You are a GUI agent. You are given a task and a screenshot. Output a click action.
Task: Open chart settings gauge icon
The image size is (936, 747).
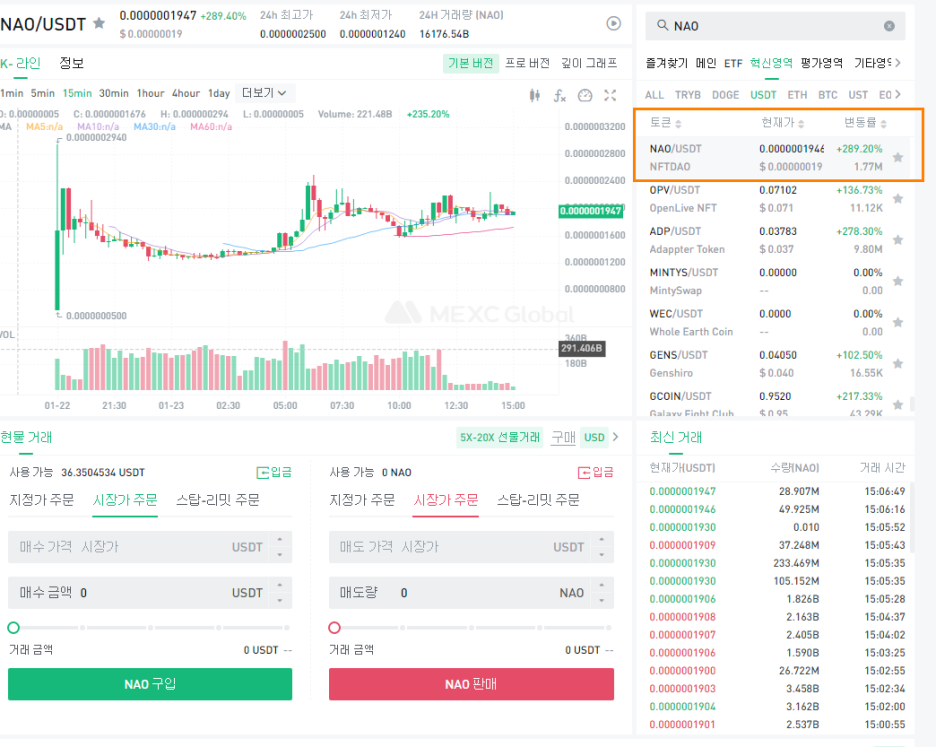click(585, 95)
